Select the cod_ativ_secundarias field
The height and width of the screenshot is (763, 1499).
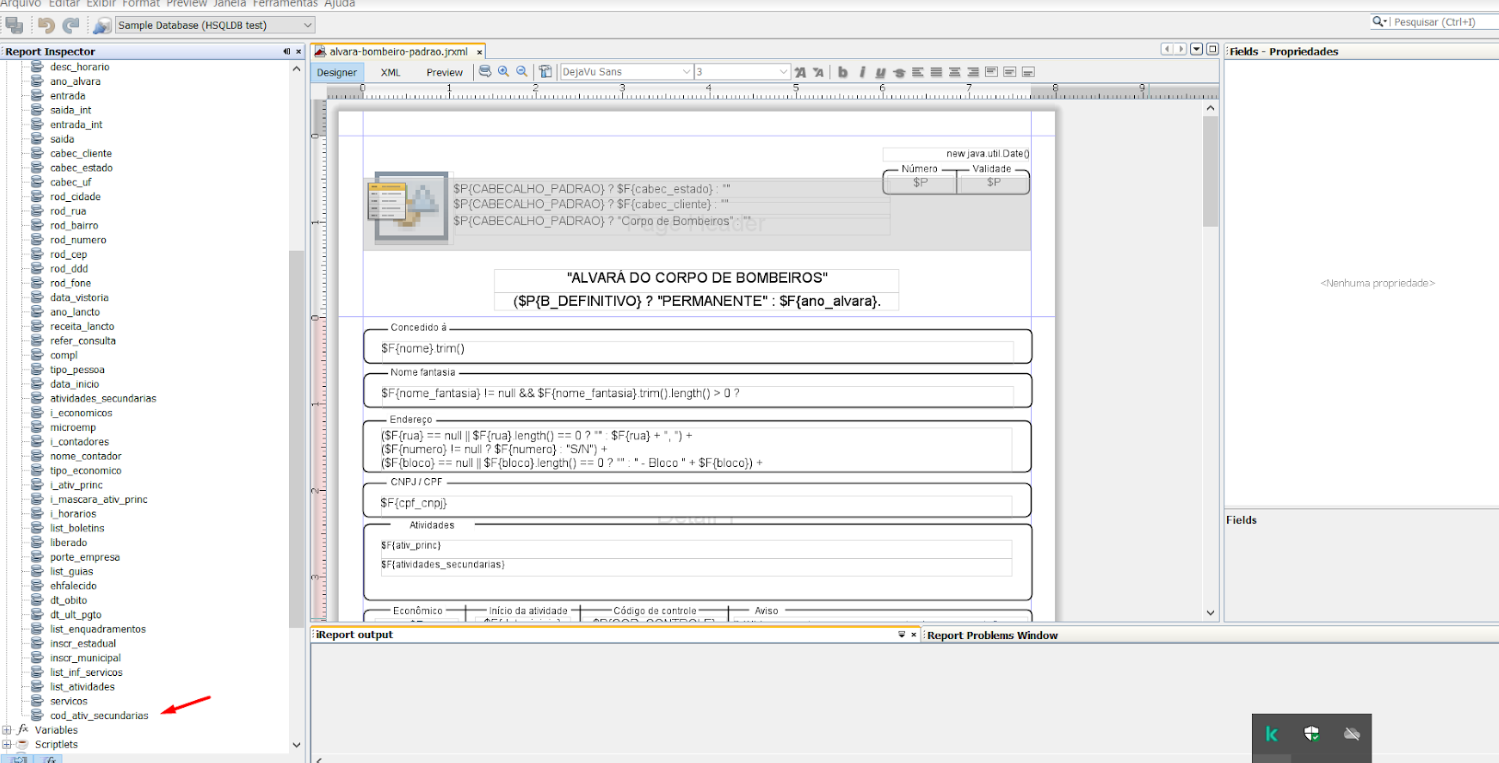pos(99,716)
